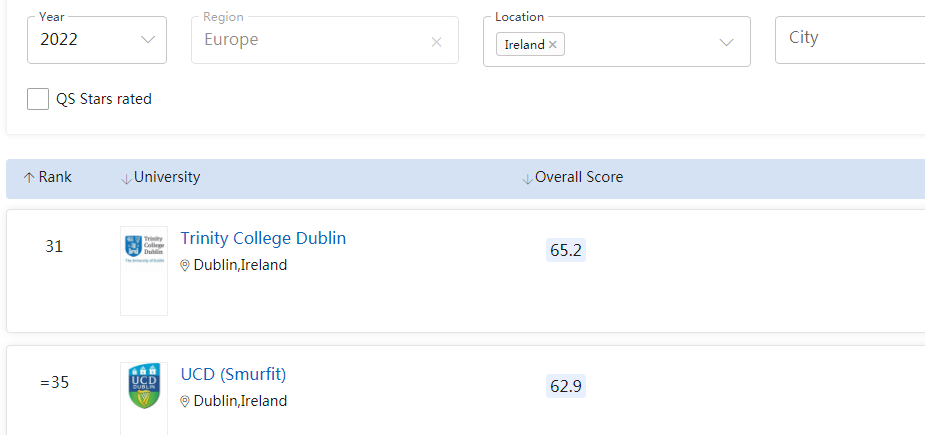The width and height of the screenshot is (925, 435).
Task: Open the Year 2022 dropdown
Action: (97, 40)
